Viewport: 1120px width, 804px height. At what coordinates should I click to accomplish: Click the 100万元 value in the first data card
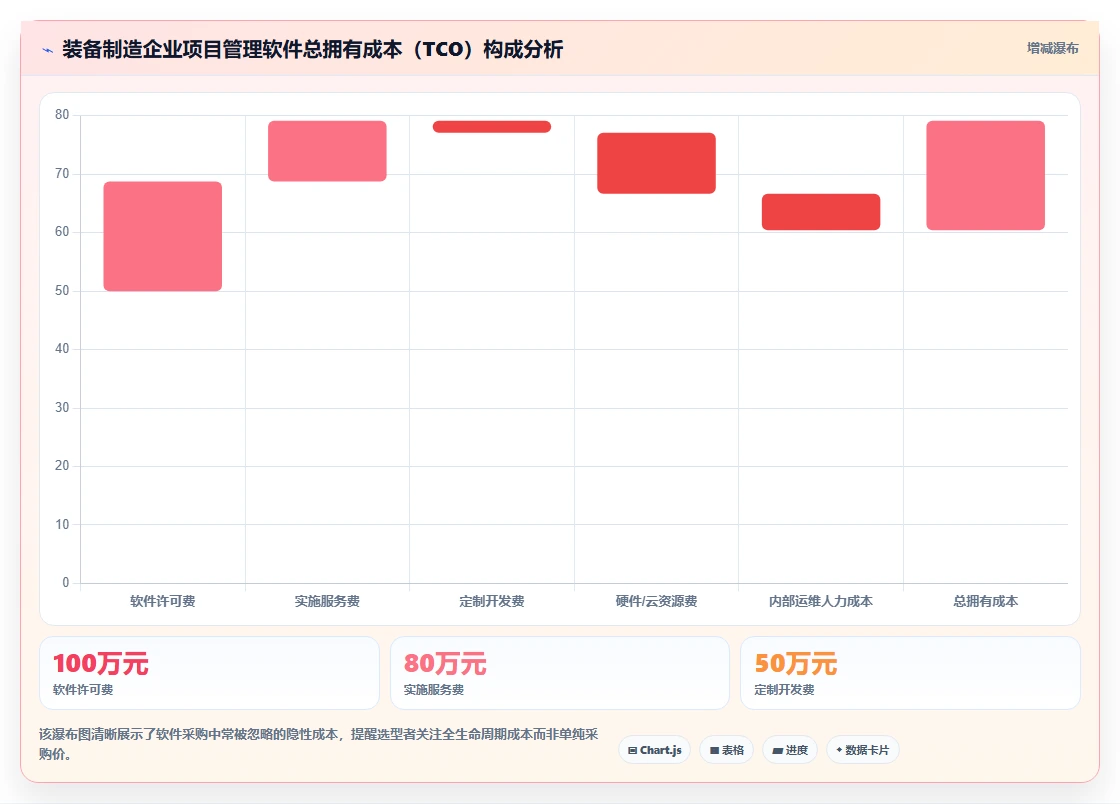(x=101, y=663)
